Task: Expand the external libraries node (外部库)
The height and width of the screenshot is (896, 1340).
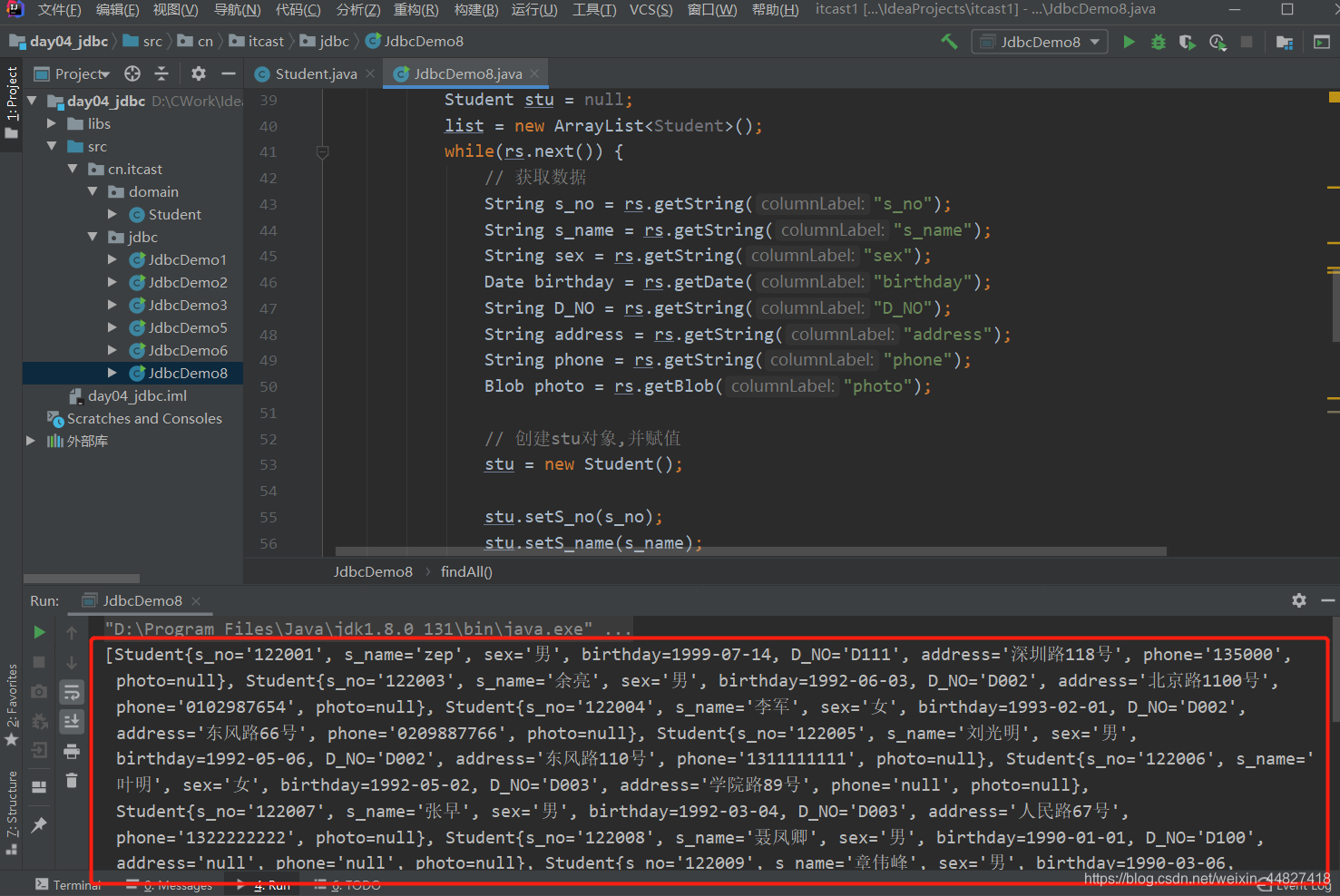Action: (x=30, y=441)
